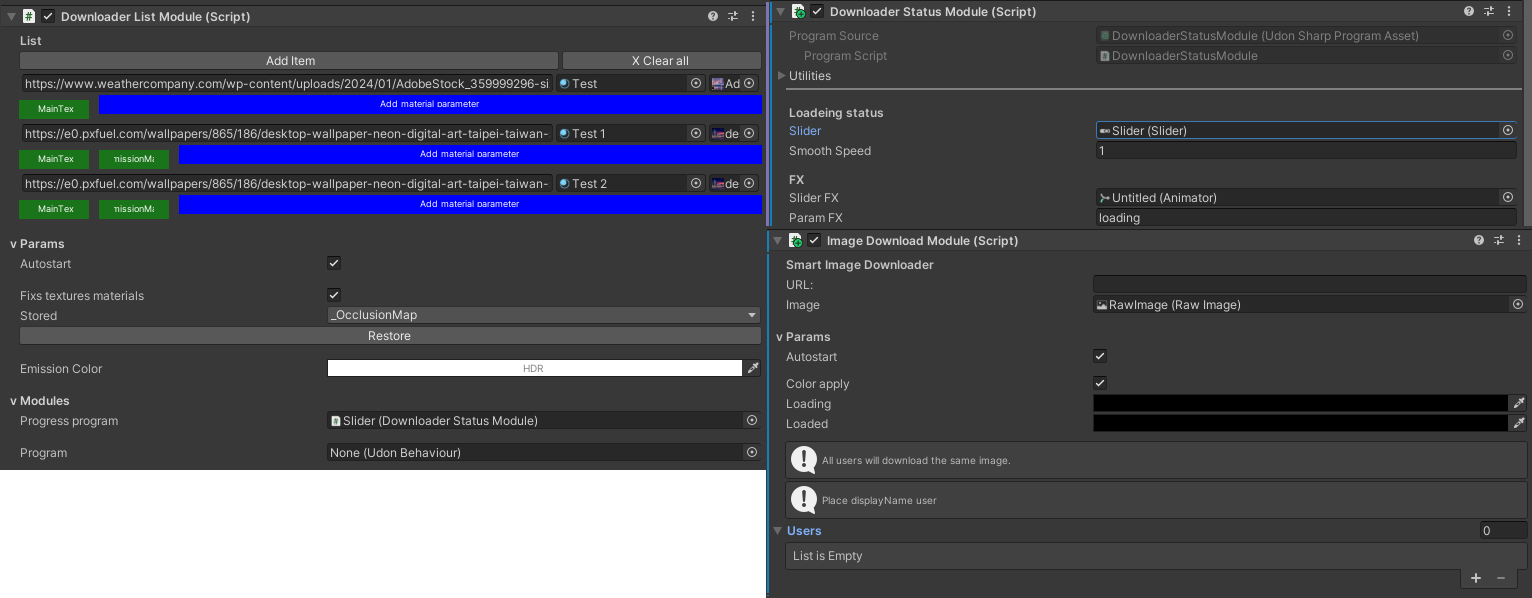The image size is (1532, 598).
Task: Click the Add Item button
Action: (289, 61)
